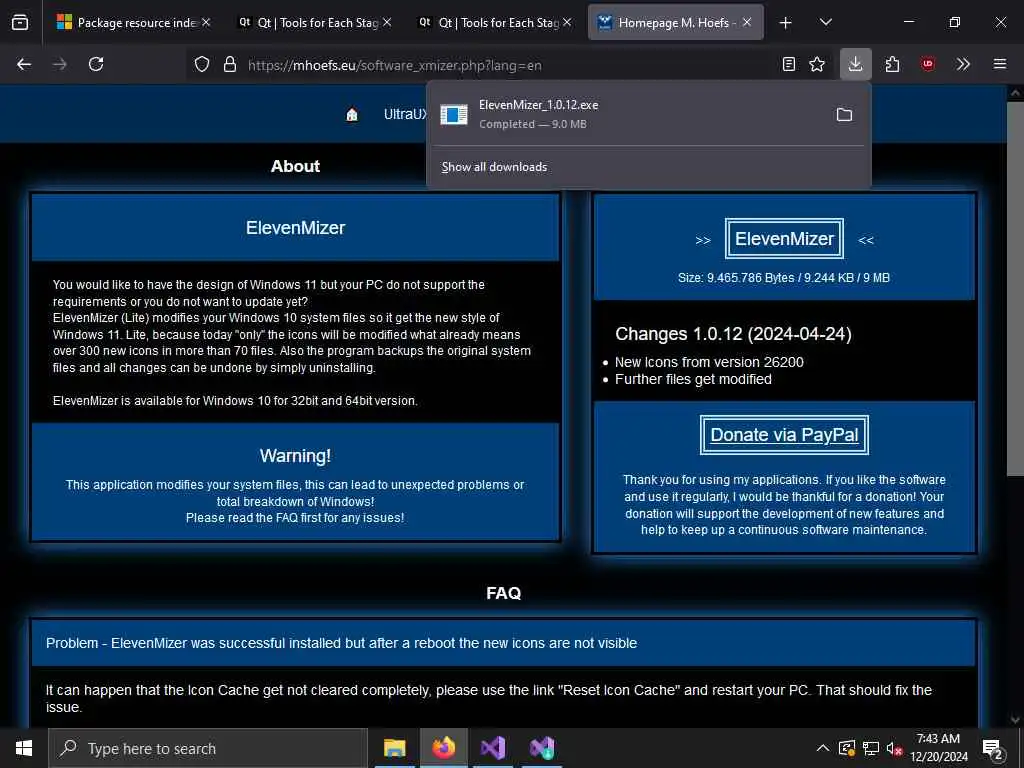The height and width of the screenshot is (768, 1024).
Task: Close the Homepage M. Hoefs tab
Action: tap(747, 22)
